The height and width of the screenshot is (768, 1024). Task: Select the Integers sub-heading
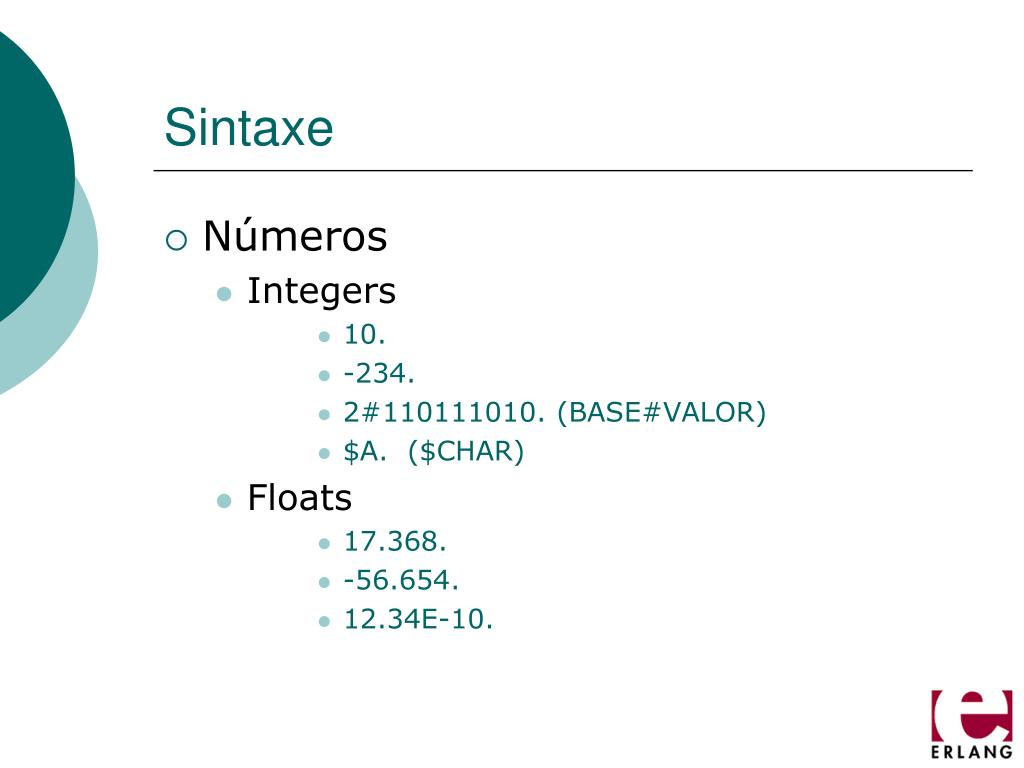321,291
